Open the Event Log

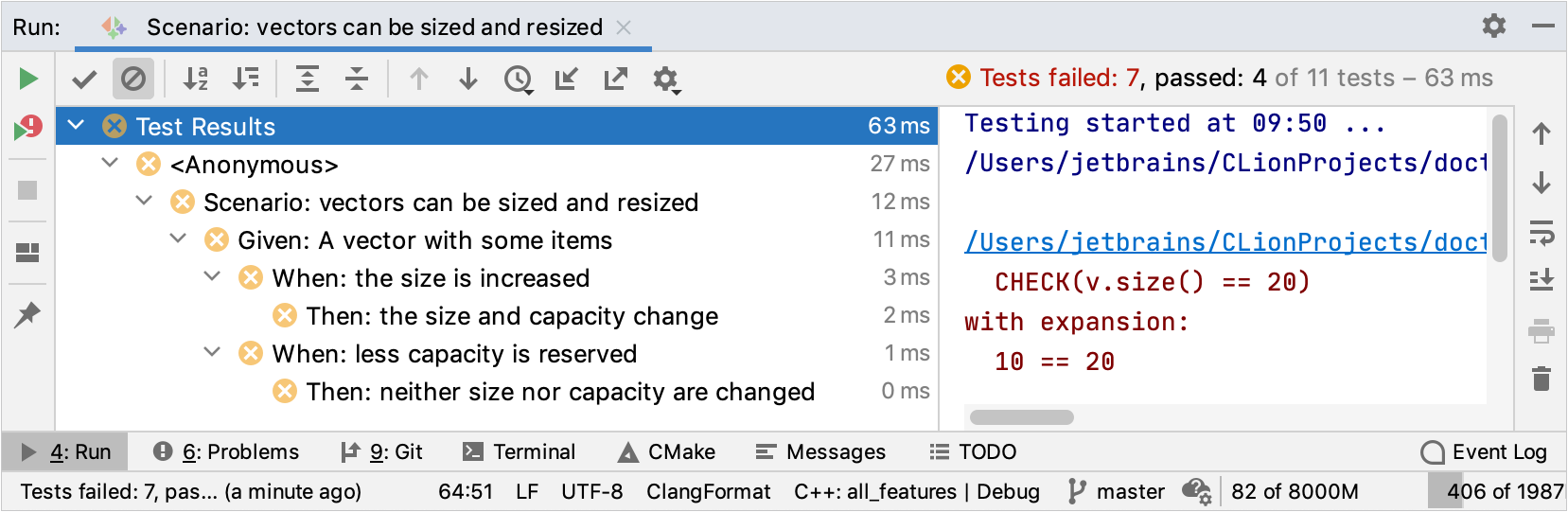tap(1484, 452)
